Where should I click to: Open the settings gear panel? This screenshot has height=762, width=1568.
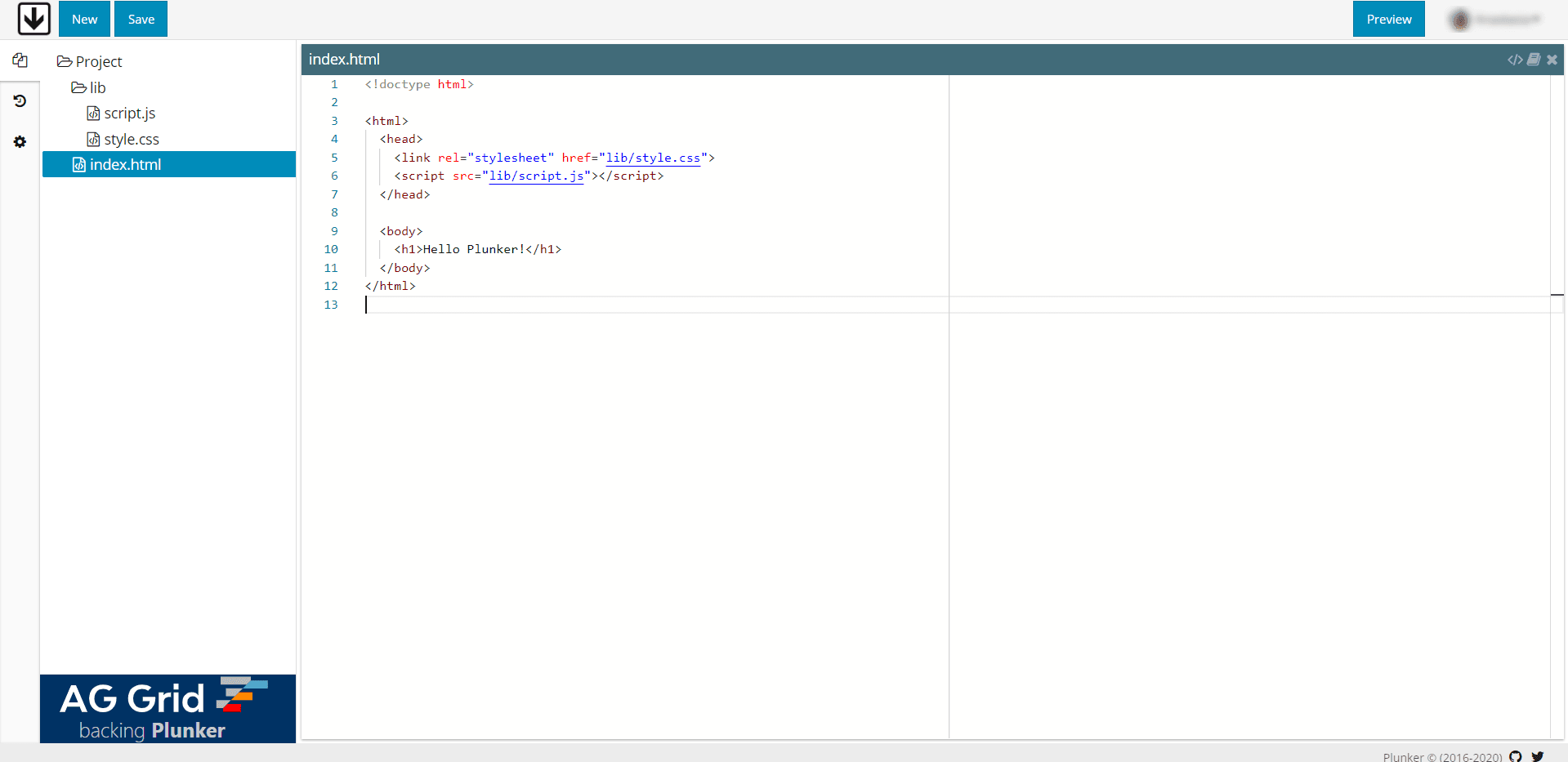click(20, 142)
